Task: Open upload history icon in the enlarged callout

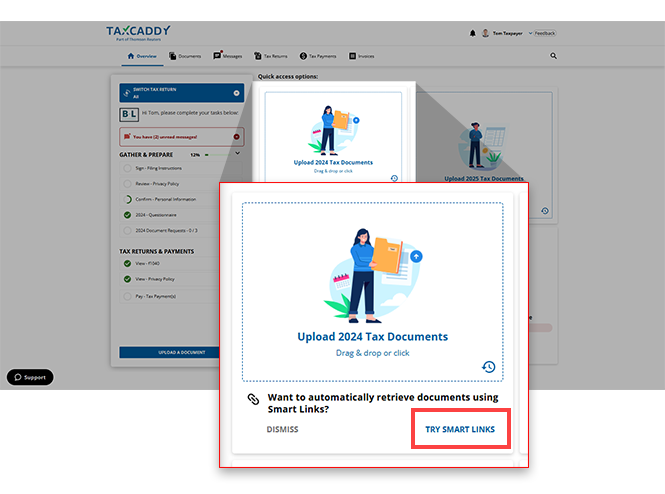Action: 489,367
